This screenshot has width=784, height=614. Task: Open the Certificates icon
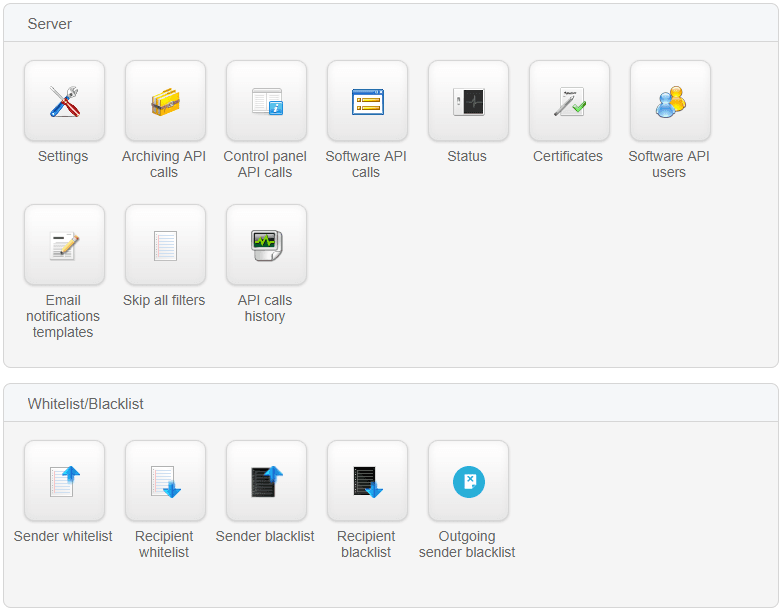point(570,101)
